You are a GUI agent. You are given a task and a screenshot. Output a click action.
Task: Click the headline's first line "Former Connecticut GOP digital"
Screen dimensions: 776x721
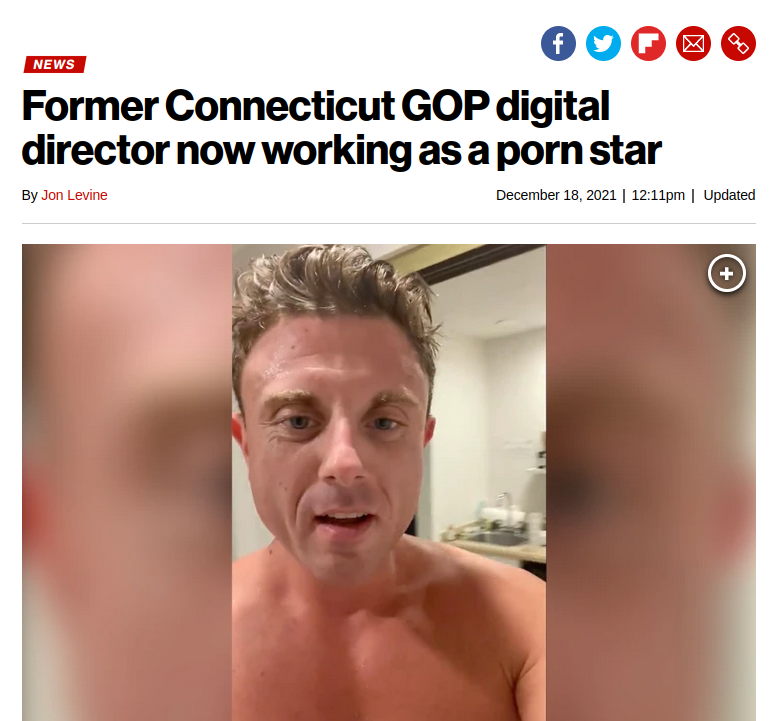coord(316,105)
